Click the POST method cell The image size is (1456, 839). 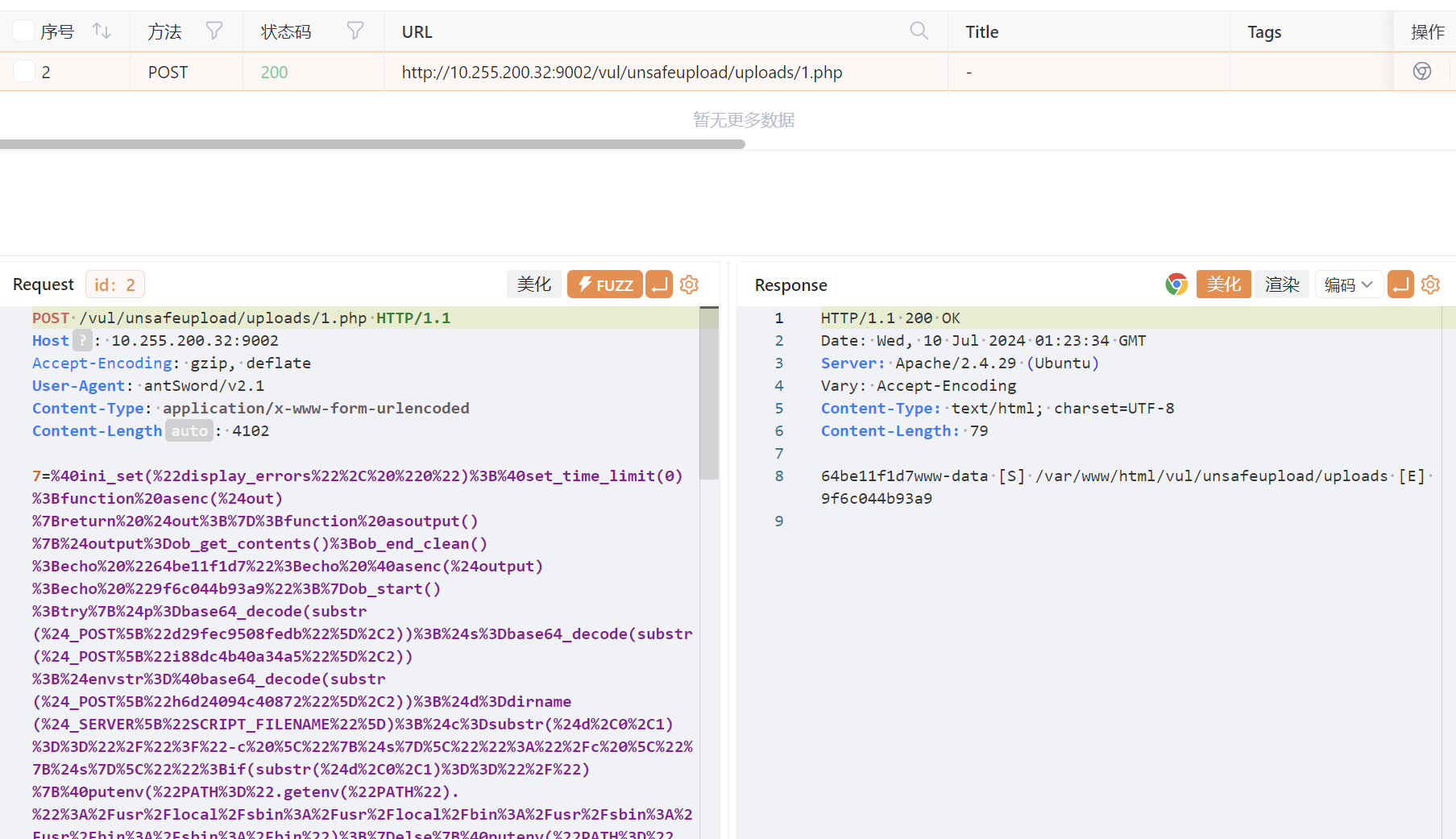pyautogui.click(x=168, y=72)
